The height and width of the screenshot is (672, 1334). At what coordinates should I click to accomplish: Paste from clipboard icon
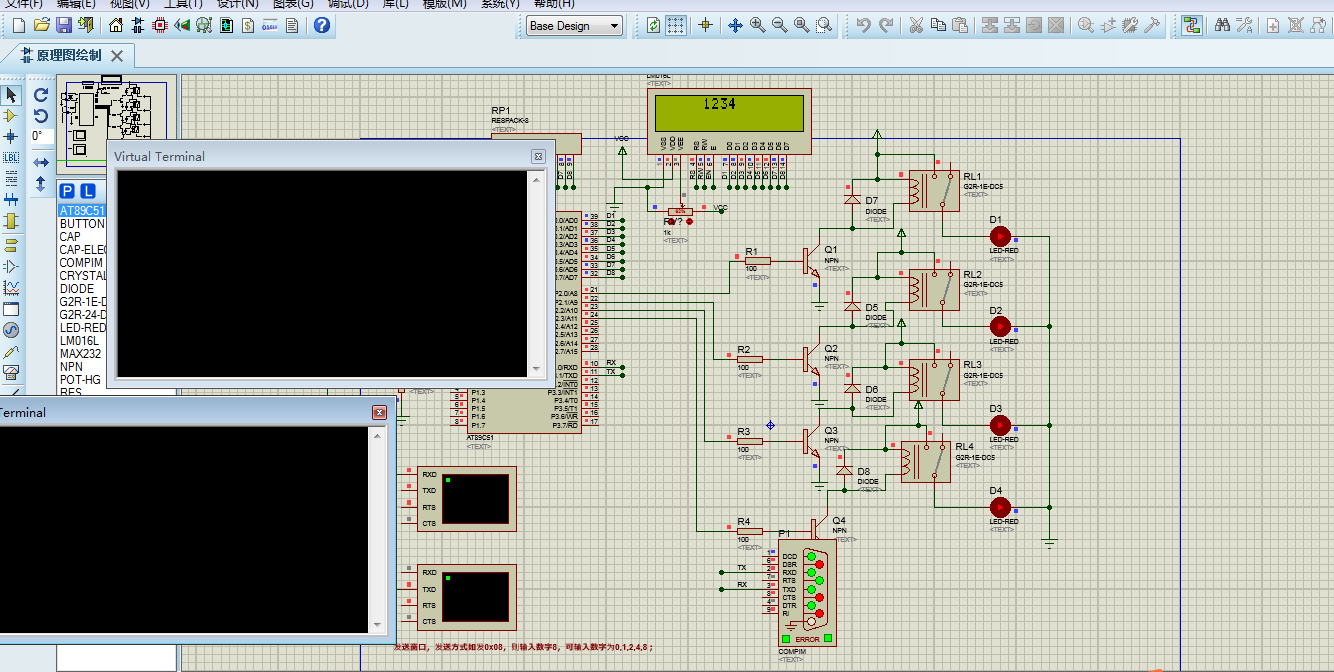tap(960, 25)
